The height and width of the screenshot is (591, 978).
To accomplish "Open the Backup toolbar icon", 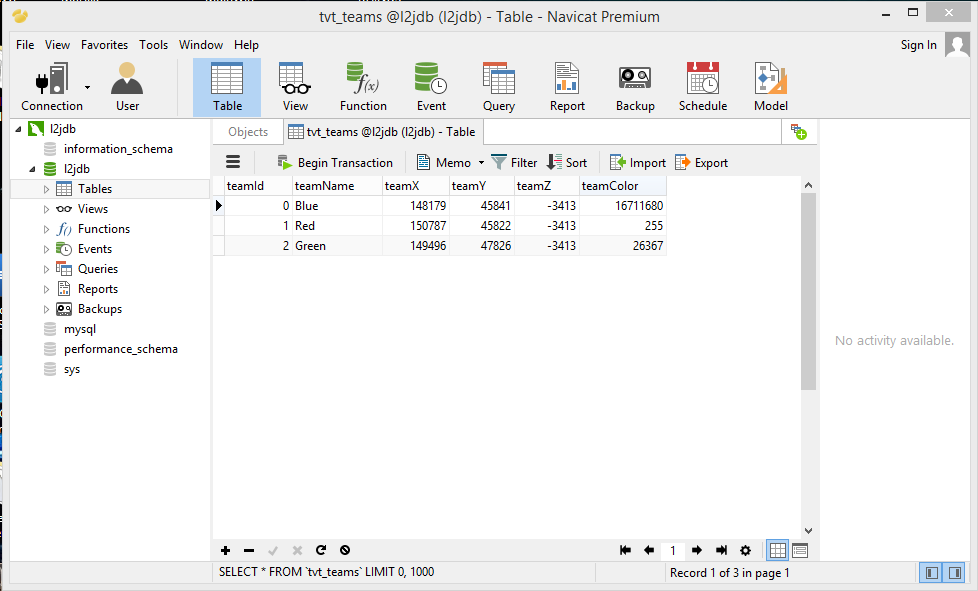I will pyautogui.click(x=635, y=87).
